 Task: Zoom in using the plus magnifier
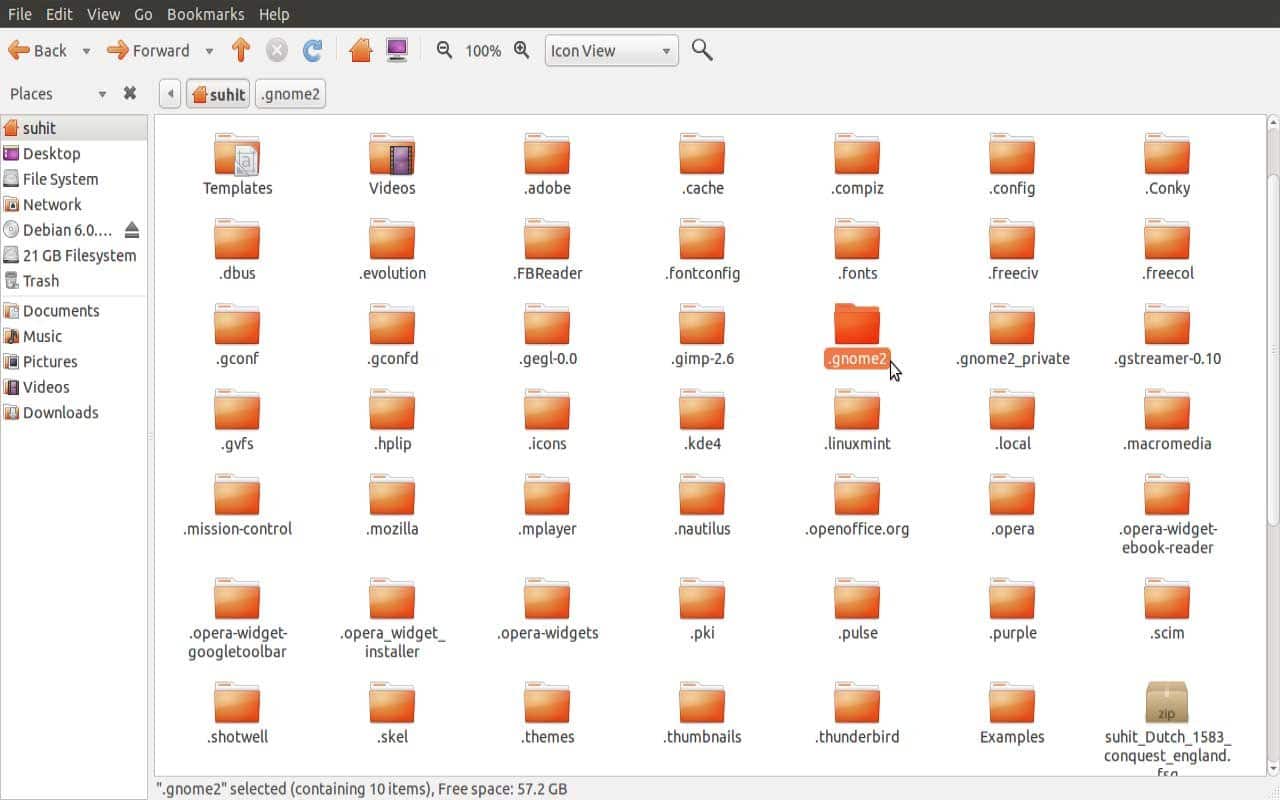coord(521,50)
